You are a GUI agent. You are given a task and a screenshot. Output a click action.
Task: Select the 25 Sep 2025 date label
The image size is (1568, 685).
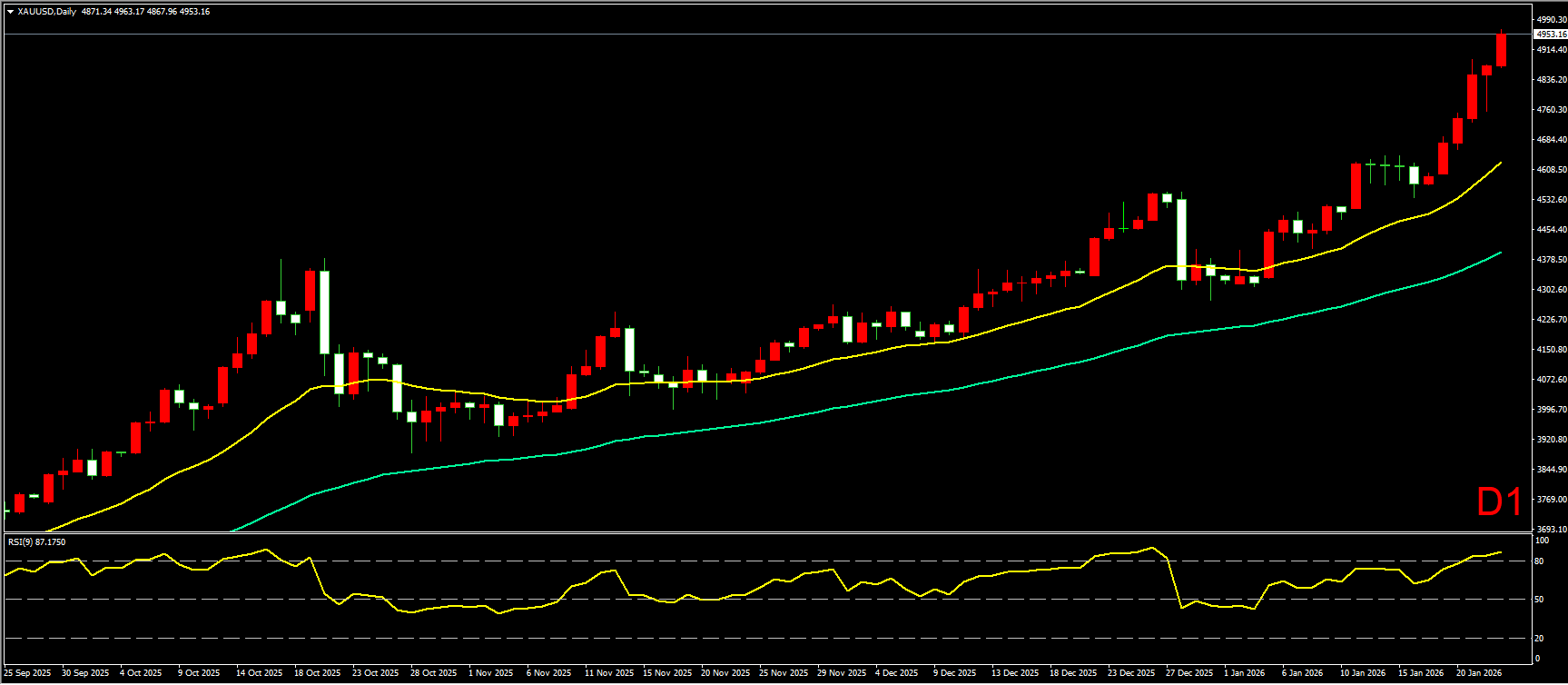[28, 673]
